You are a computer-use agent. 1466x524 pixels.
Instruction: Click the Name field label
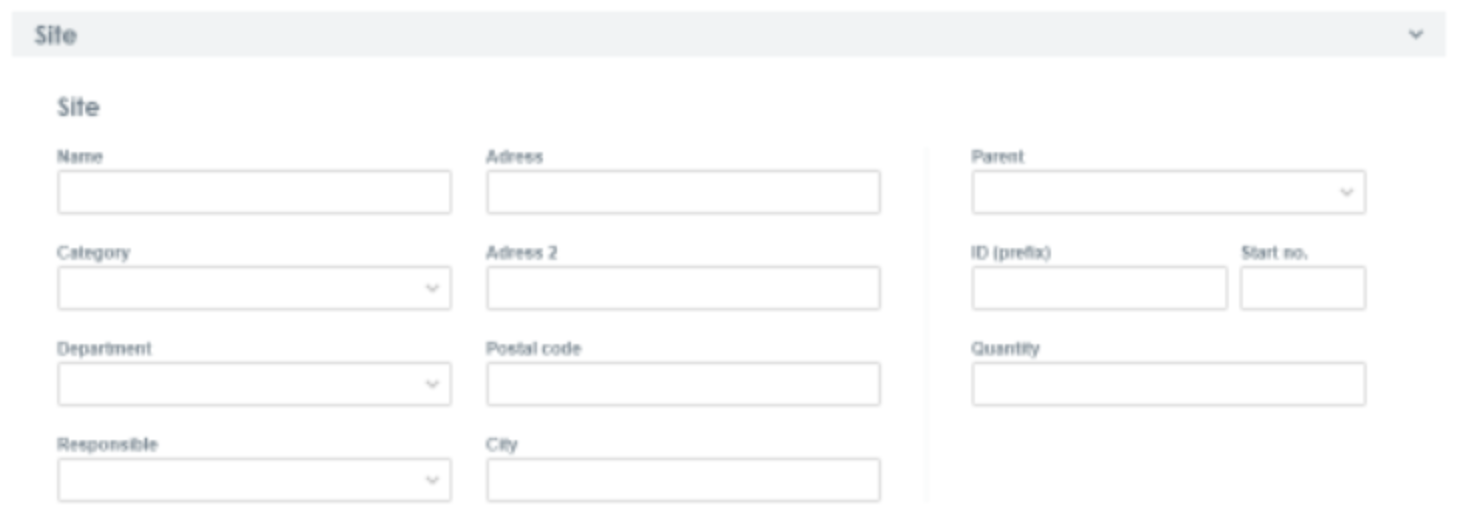[x=80, y=157]
